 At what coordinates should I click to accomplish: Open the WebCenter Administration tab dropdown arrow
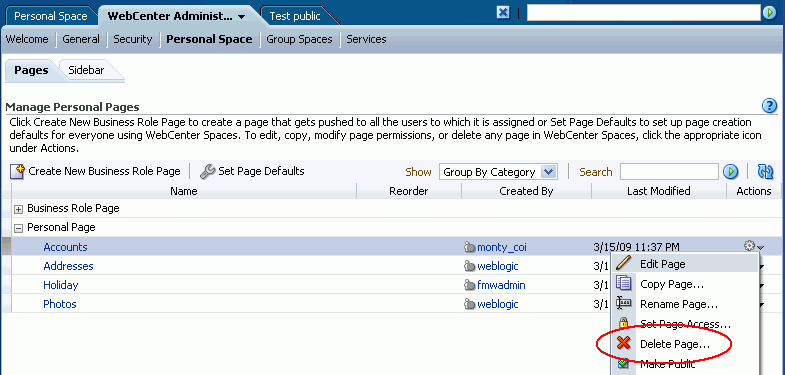click(x=242, y=17)
